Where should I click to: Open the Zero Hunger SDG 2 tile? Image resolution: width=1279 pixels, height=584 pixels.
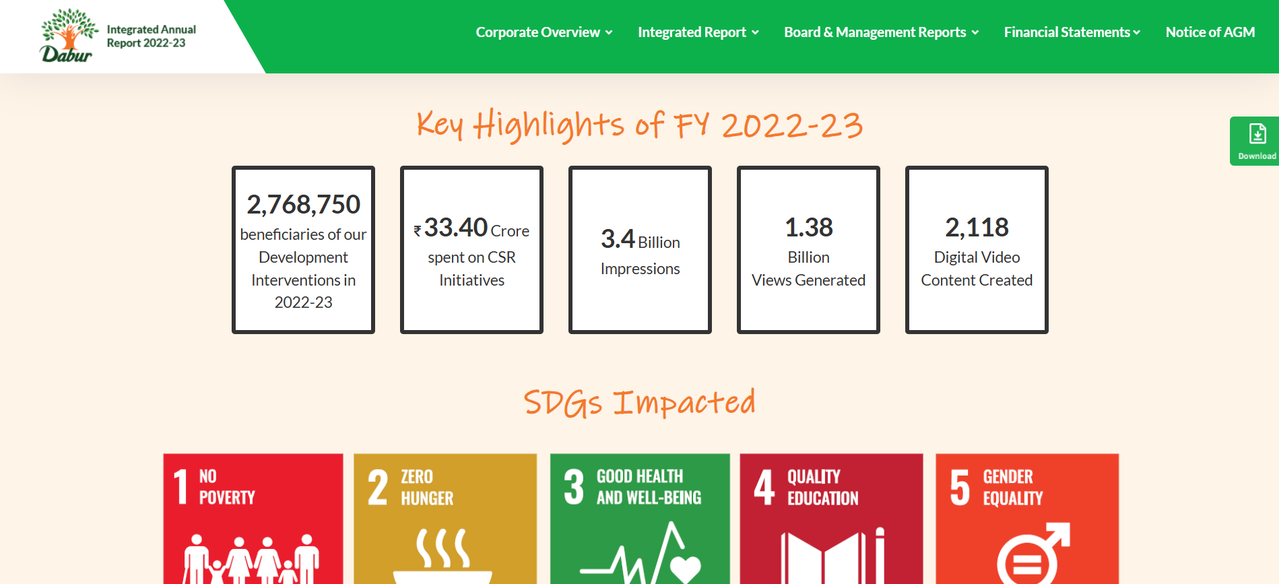point(446,519)
